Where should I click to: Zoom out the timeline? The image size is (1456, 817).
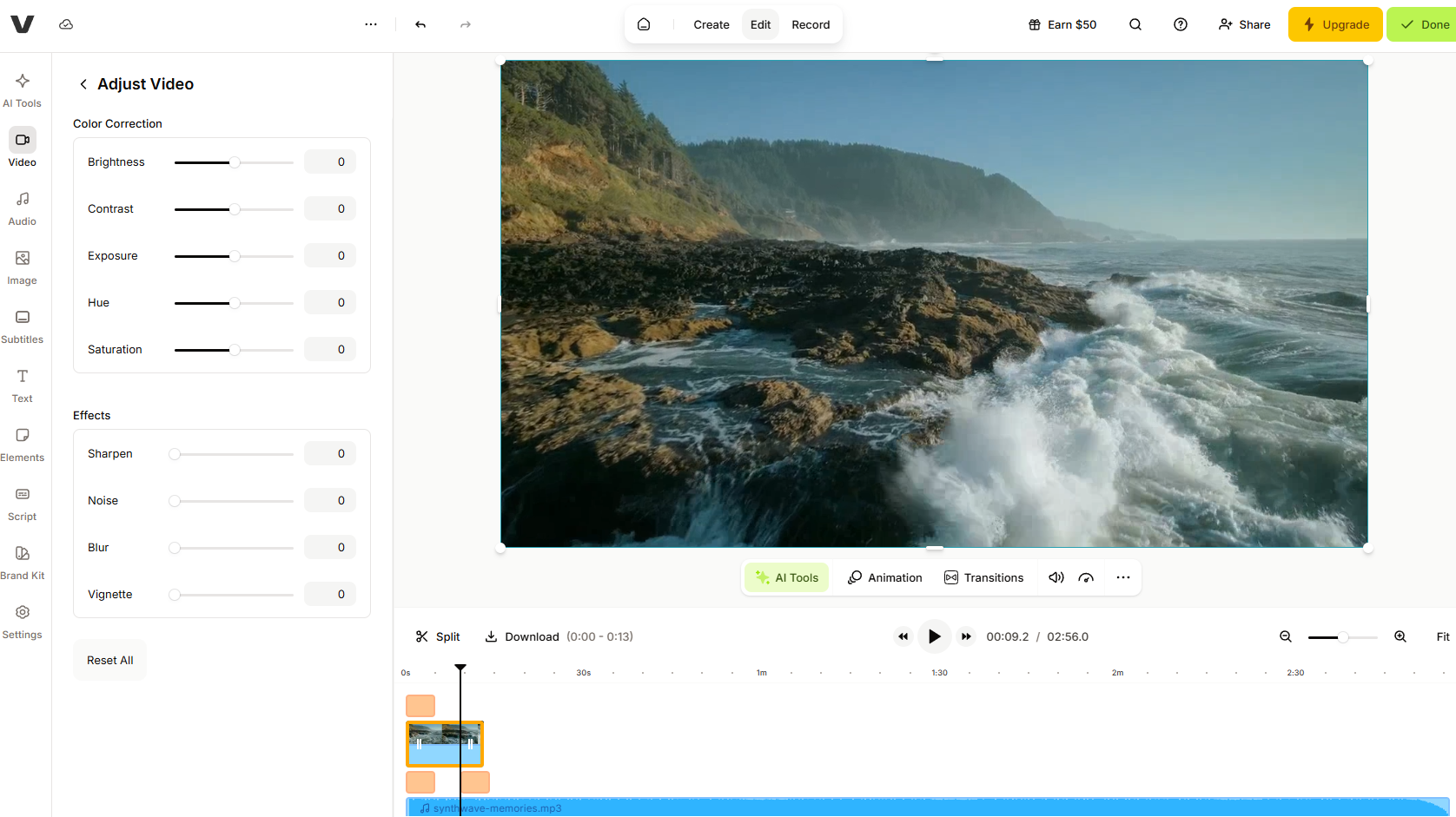1286,636
